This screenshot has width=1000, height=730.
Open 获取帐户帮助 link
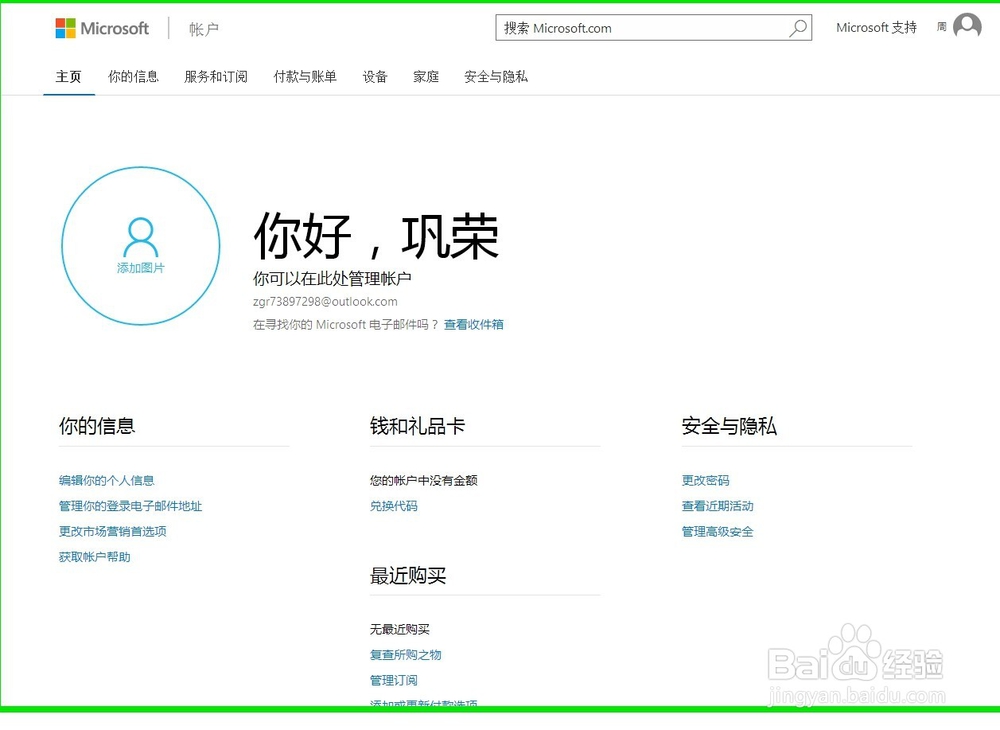click(94, 557)
